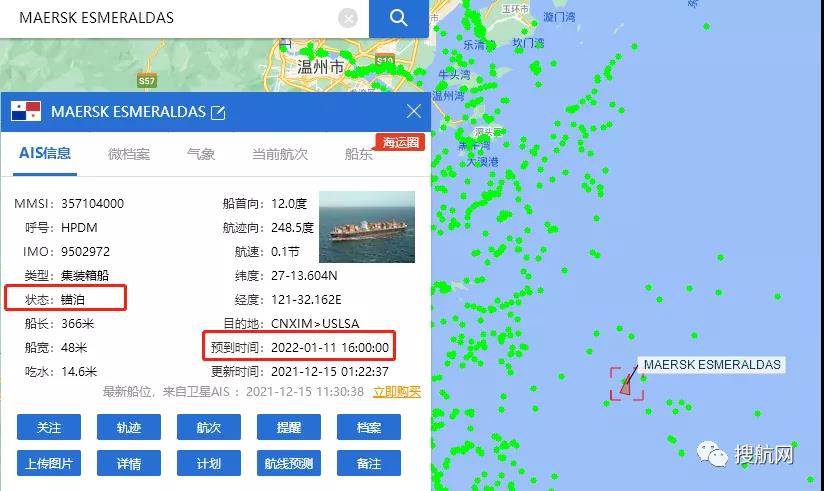Click the MAERSK ESMERALDAS map label
The image size is (824, 491).
coord(712,365)
